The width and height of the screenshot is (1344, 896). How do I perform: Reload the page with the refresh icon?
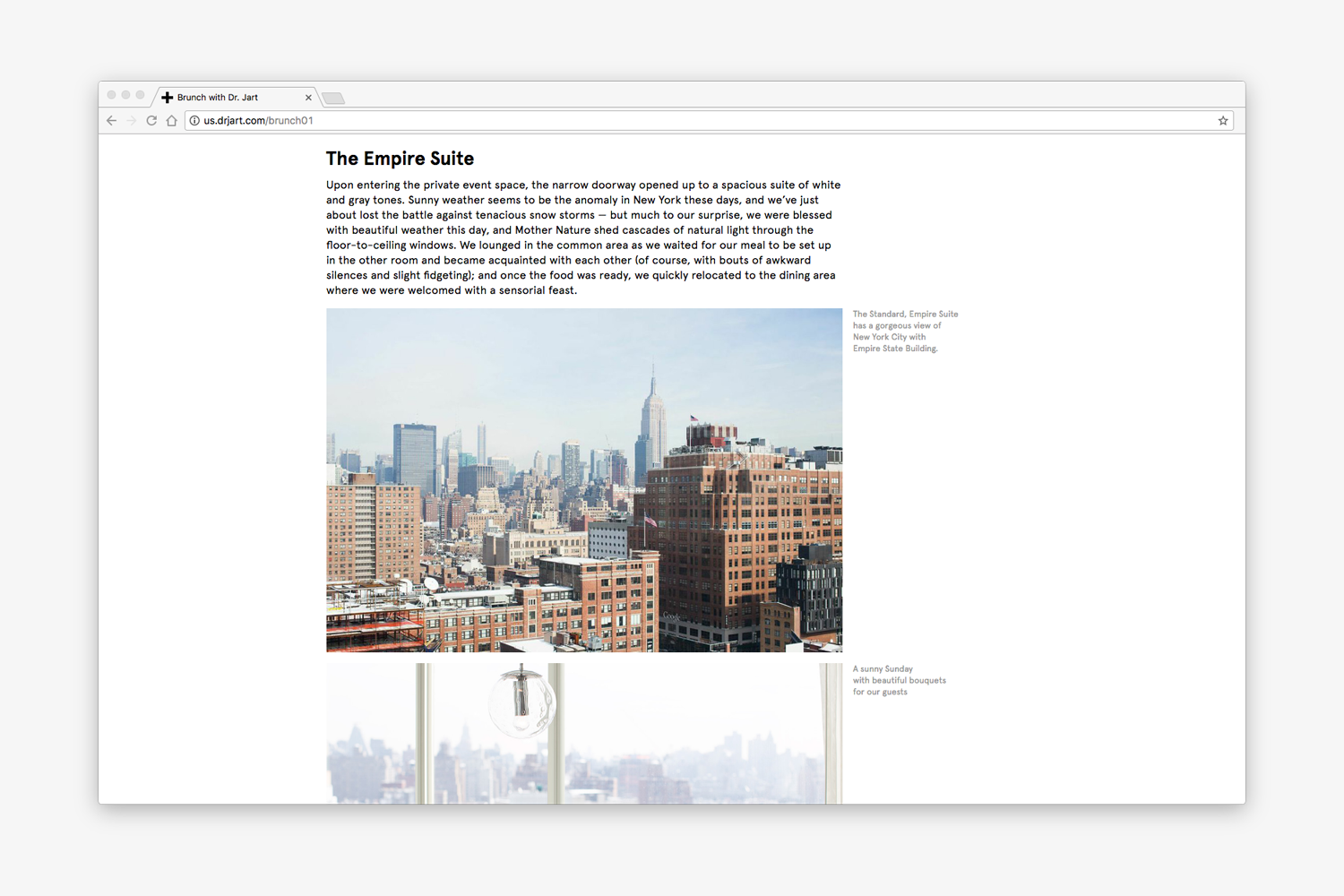(x=151, y=120)
